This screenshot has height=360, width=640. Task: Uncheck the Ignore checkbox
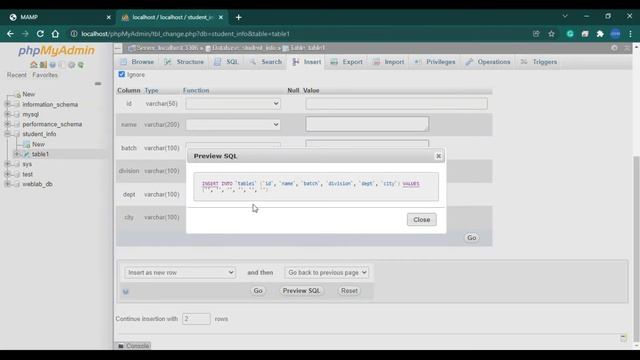[x=122, y=74]
